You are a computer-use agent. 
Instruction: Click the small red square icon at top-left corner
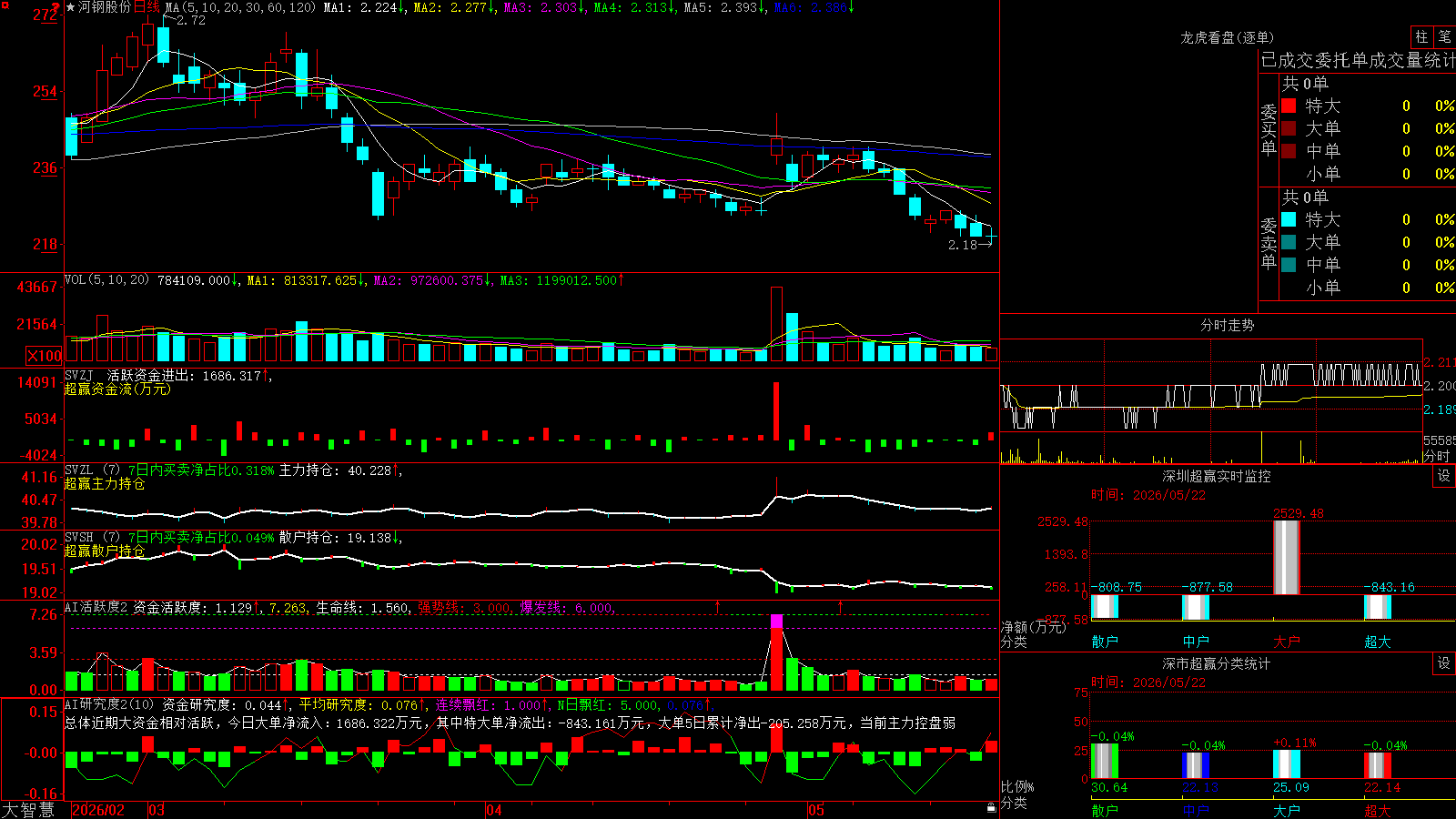pyautogui.click(x=5, y=5)
